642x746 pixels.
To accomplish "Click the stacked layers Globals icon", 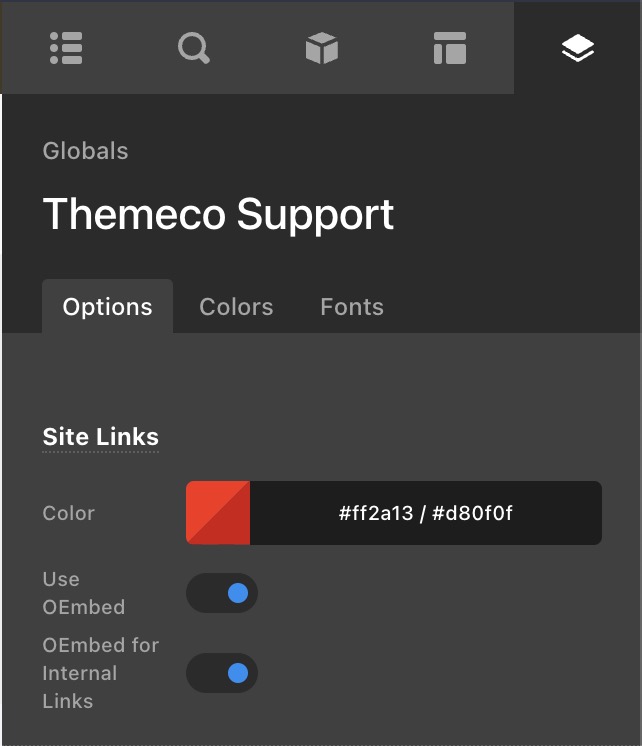I will 578,48.
